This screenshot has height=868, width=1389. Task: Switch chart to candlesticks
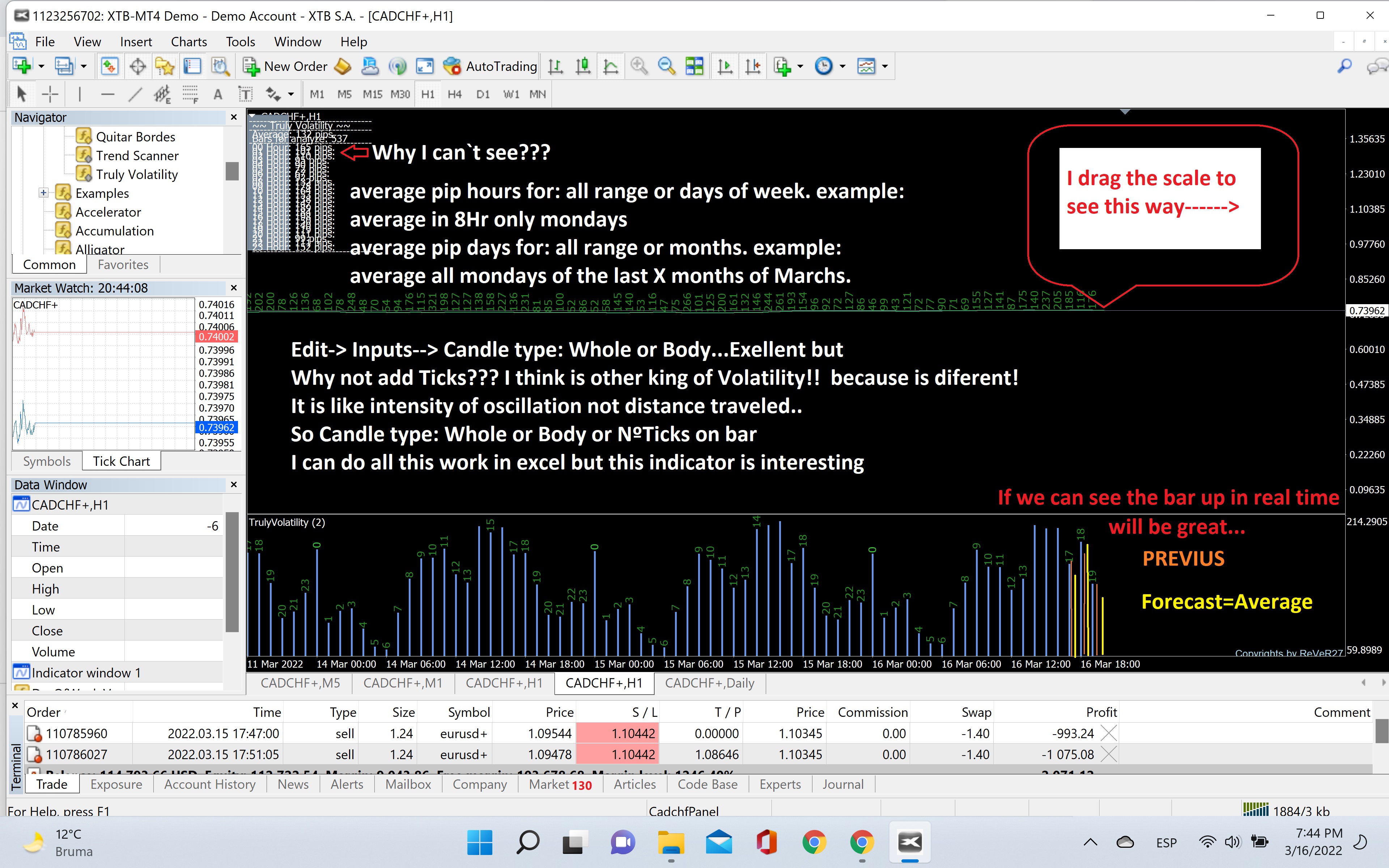(583, 67)
